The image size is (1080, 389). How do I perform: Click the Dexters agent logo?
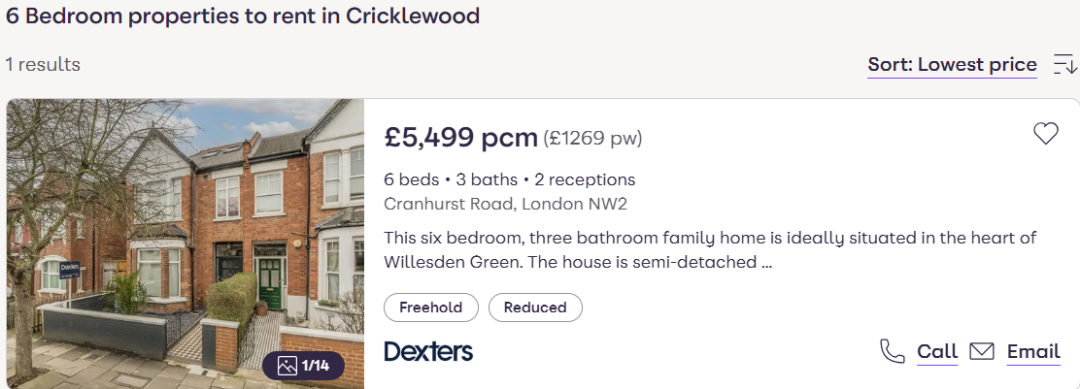pos(428,351)
